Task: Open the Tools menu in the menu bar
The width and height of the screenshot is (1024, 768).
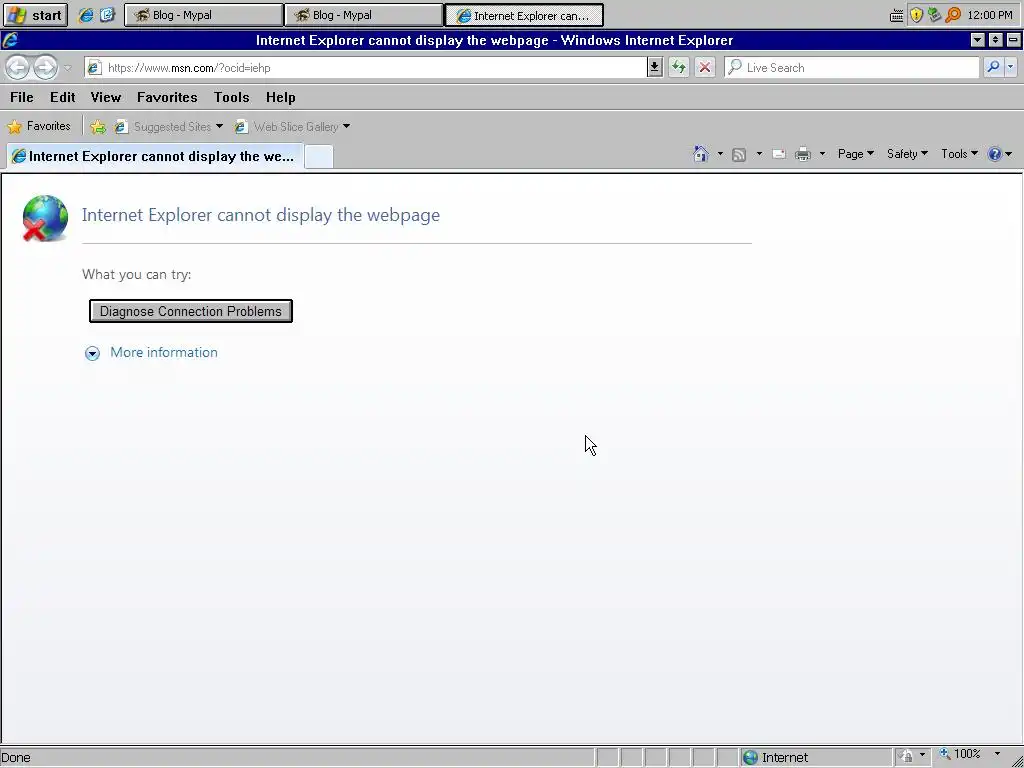Action: point(231,97)
